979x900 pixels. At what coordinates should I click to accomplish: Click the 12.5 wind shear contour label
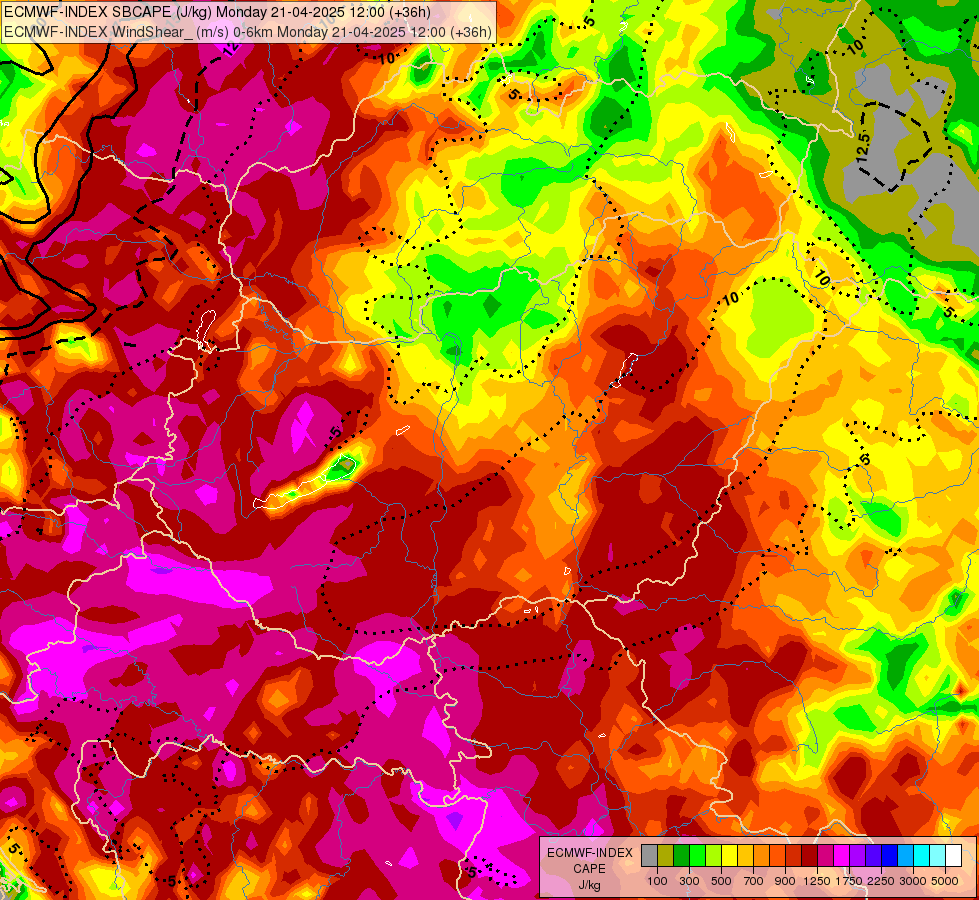tap(863, 147)
